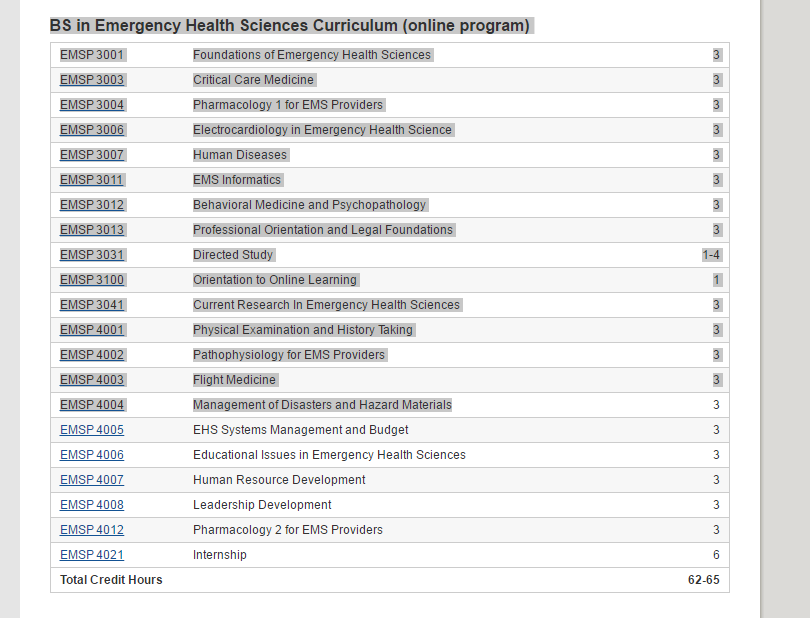Follow the EMSP 4021 Internship link
The height and width of the screenshot is (618, 810).
click(92, 555)
